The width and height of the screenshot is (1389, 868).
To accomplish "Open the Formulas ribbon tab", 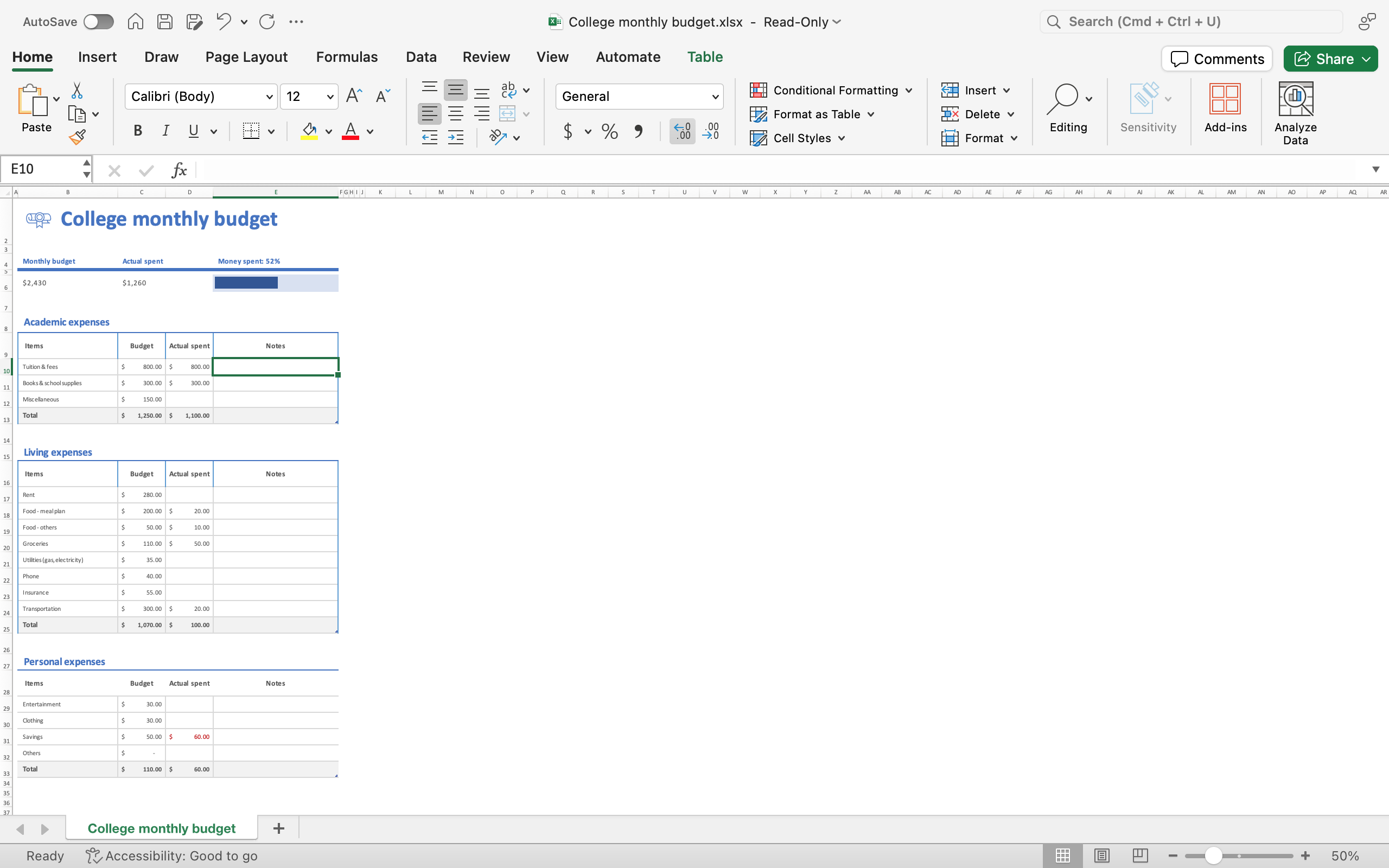I will point(347,57).
